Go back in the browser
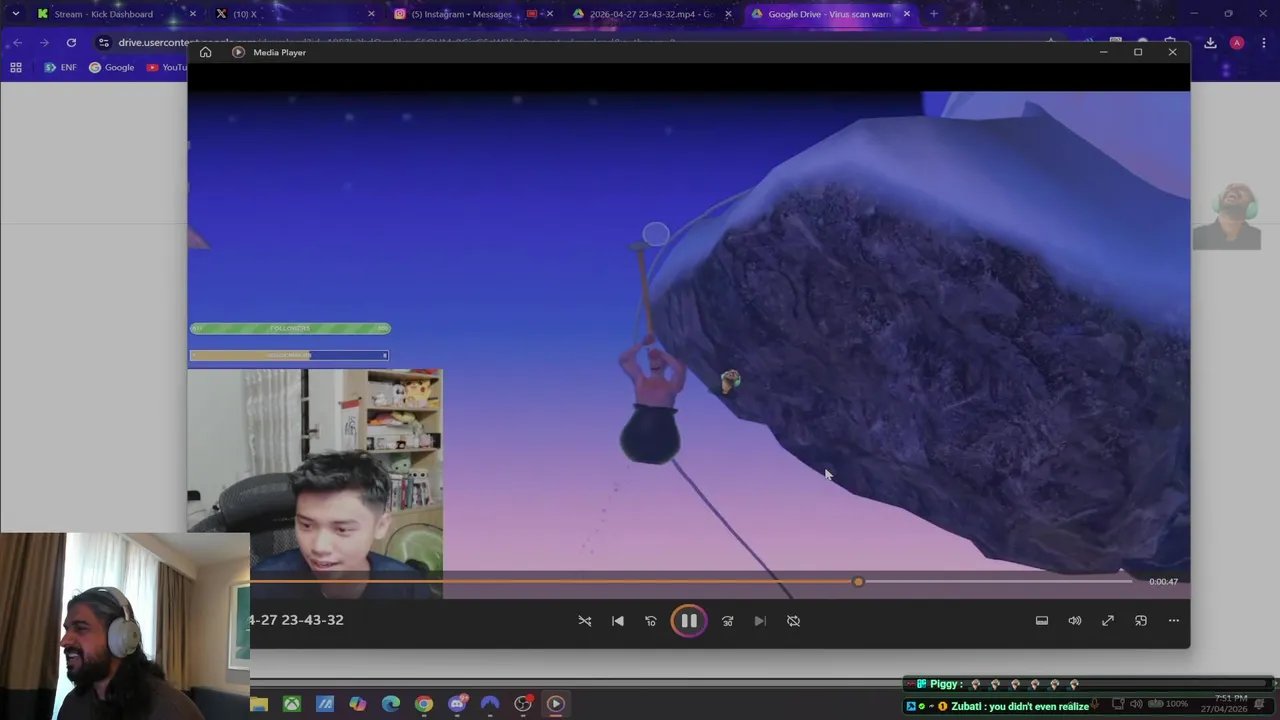The height and width of the screenshot is (720, 1280). 17,43
